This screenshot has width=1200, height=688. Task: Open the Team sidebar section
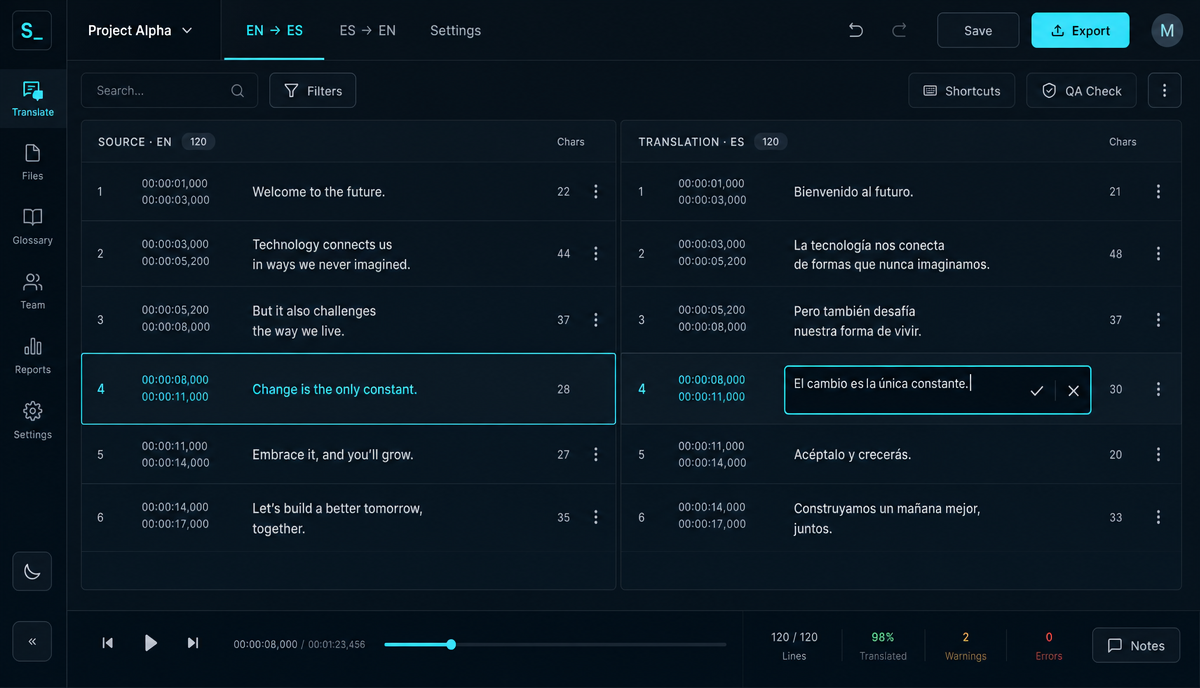point(33,292)
